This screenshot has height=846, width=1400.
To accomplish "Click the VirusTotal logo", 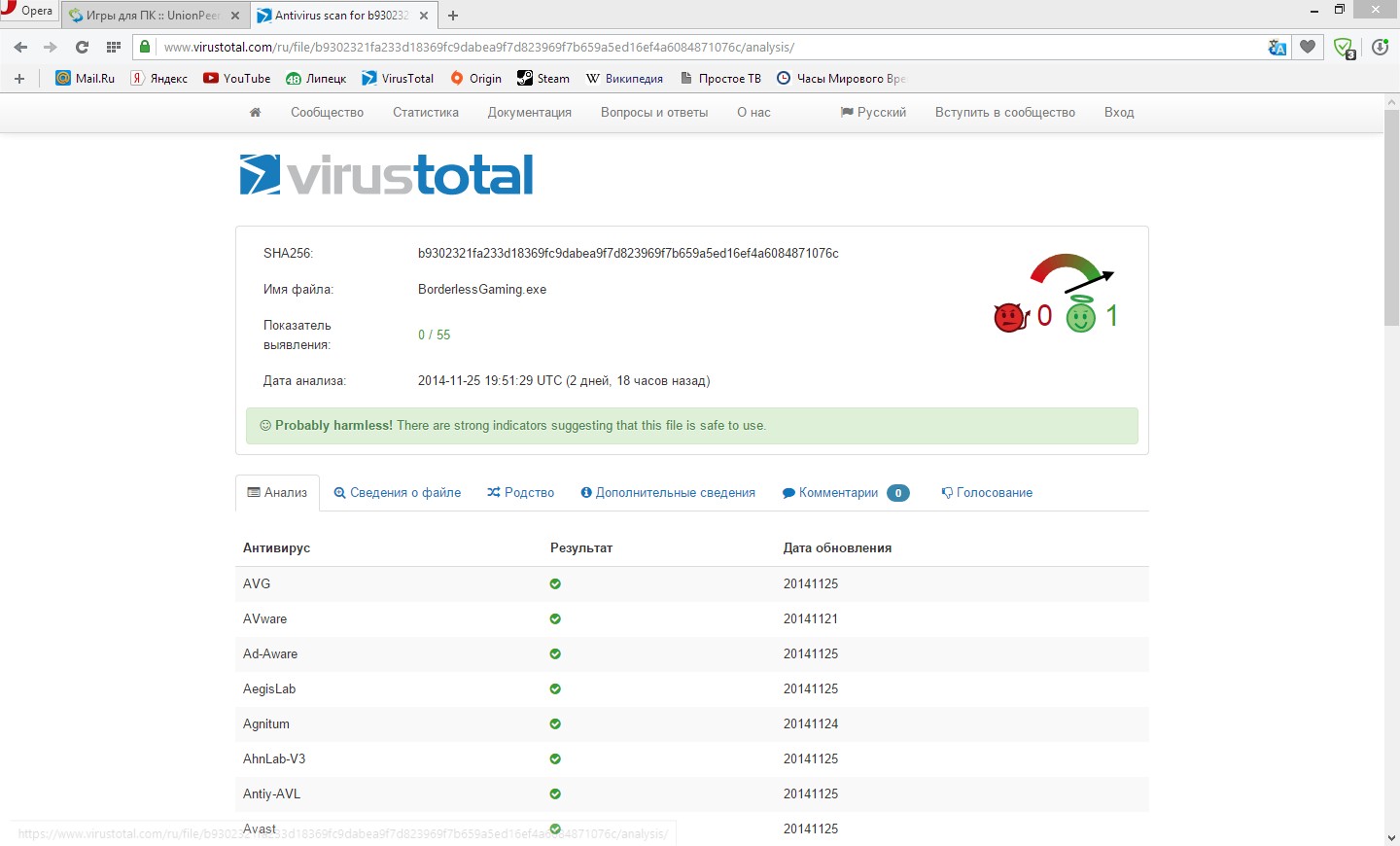I will click(387, 175).
